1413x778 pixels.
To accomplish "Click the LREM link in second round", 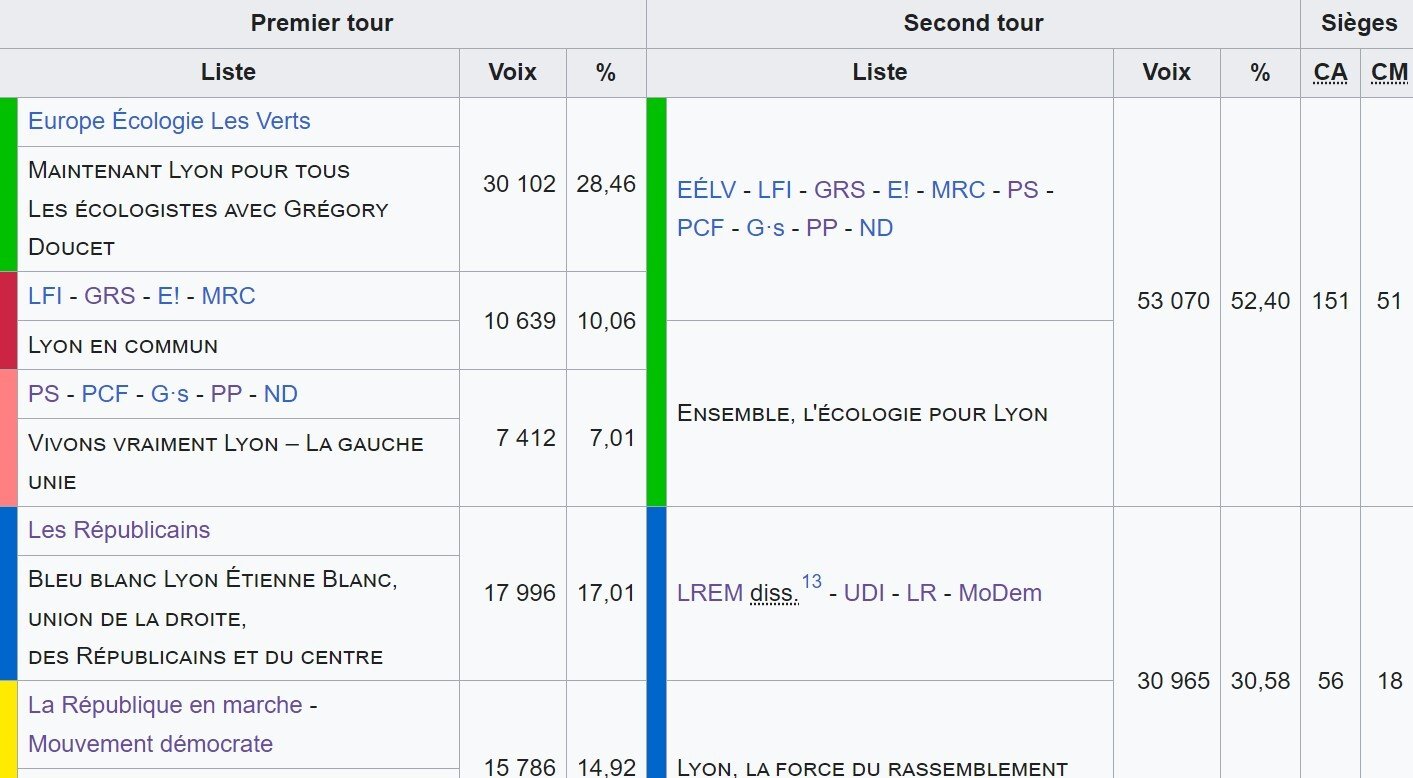I will tap(710, 593).
